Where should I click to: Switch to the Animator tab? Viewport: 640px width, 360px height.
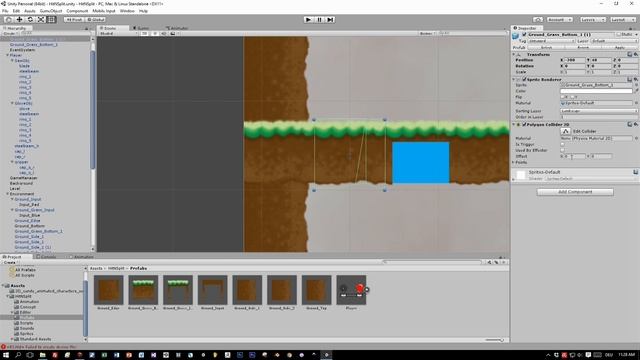[177, 28]
